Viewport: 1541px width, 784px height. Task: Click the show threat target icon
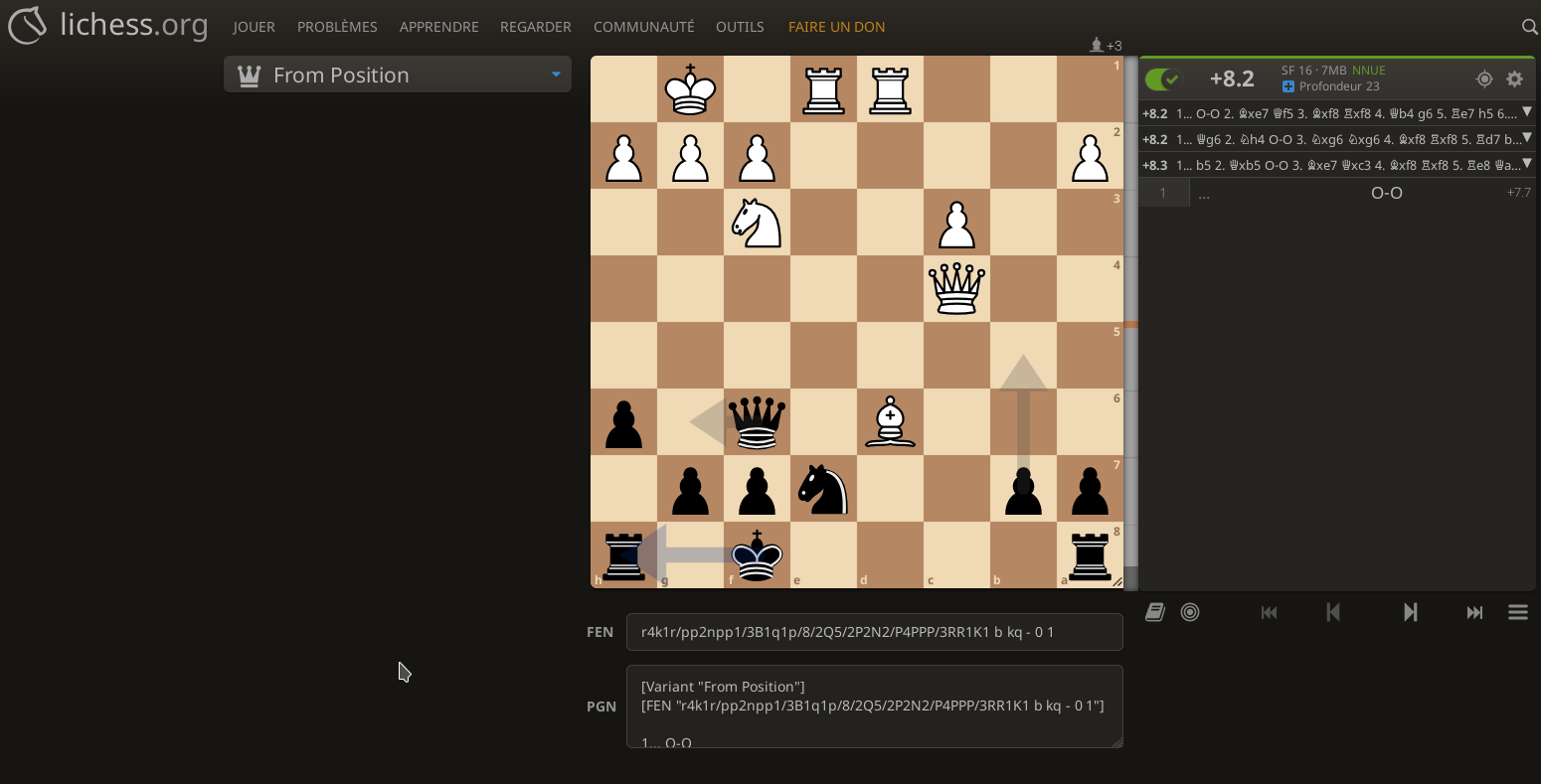click(x=1484, y=79)
